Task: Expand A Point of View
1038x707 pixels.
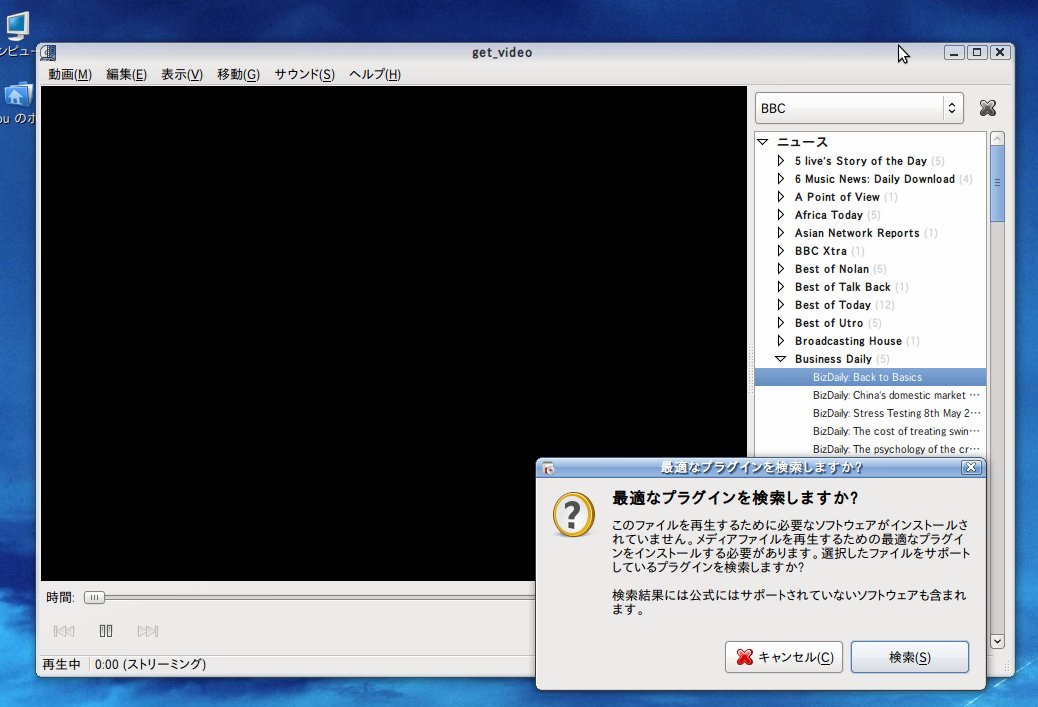Action: point(781,197)
